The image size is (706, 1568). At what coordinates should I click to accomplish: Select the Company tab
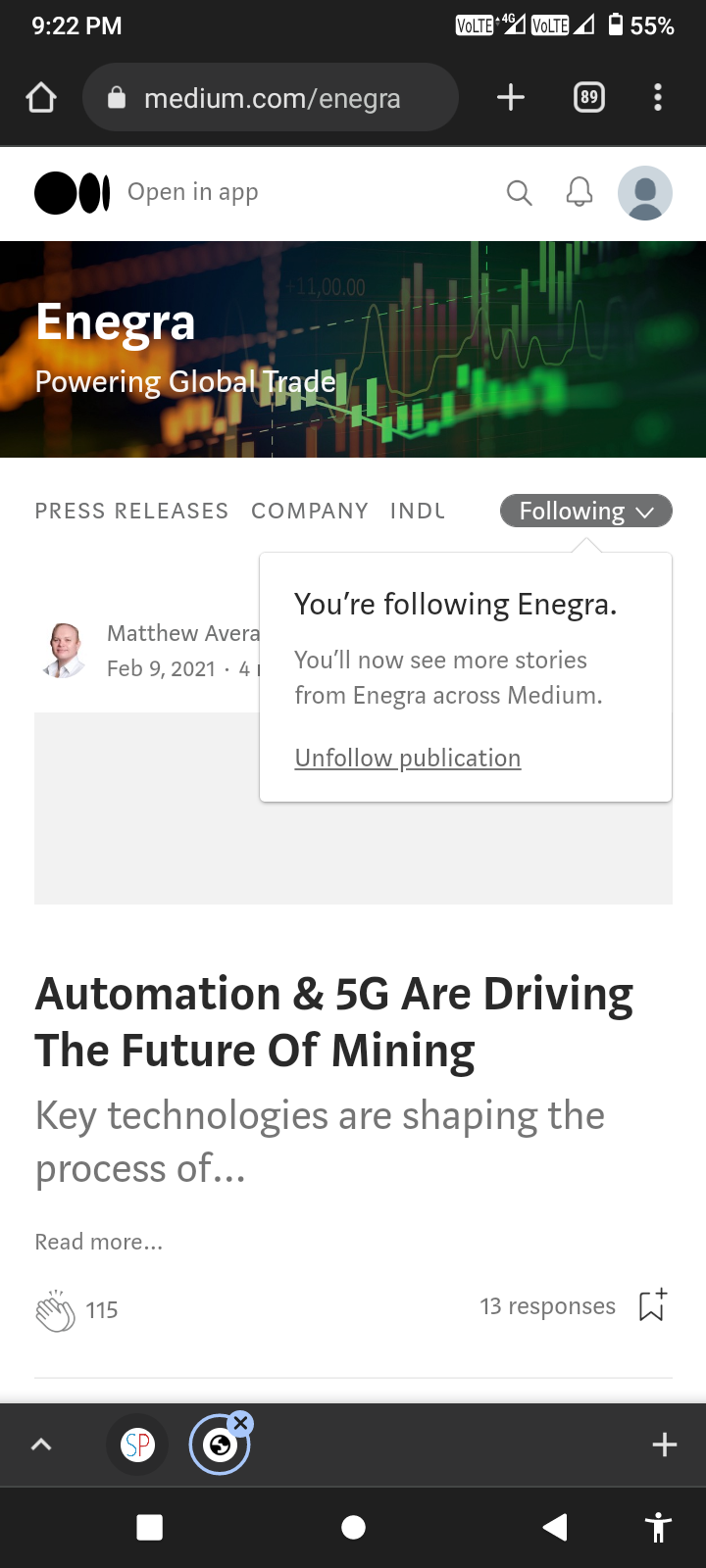[x=310, y=511]
